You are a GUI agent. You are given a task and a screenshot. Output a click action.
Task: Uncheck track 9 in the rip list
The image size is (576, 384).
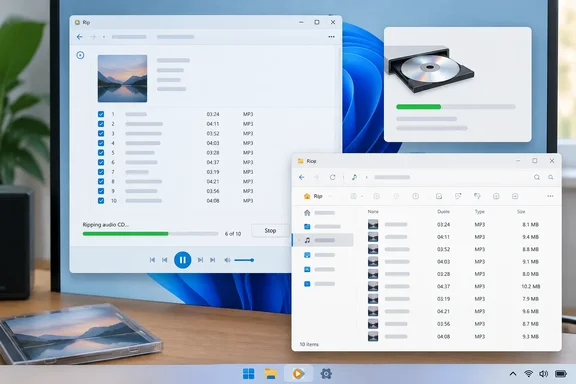pos(101,191)
